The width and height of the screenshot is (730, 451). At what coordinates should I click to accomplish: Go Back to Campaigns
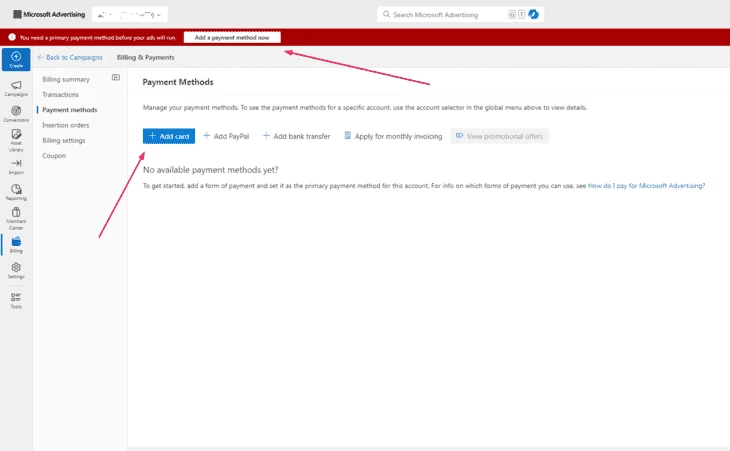(x=70, y=57)
